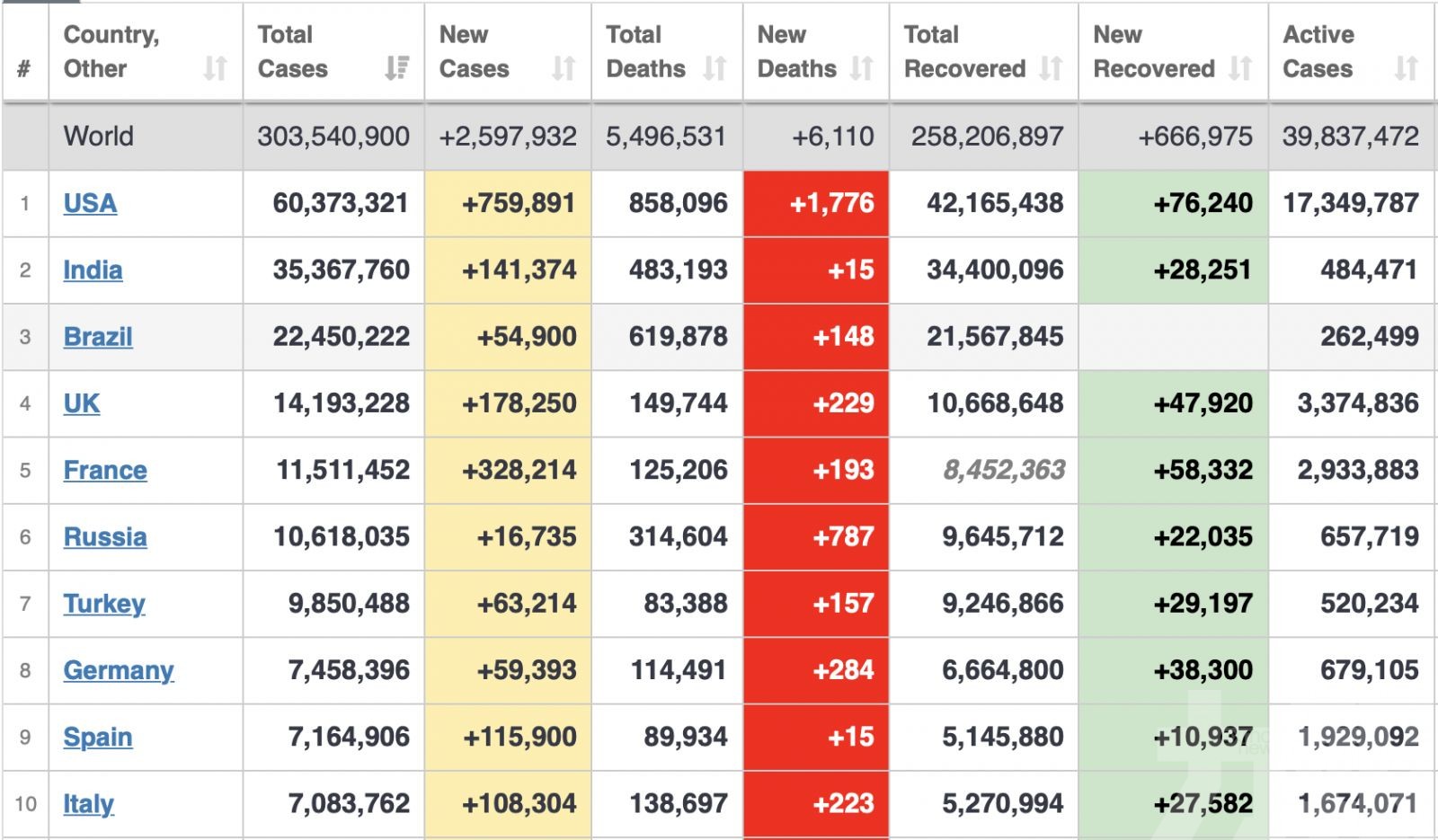This screenshot has height=840, width=1438.
Task: Select Turkey new cases +63,214
Action: [x=527, y=604]
